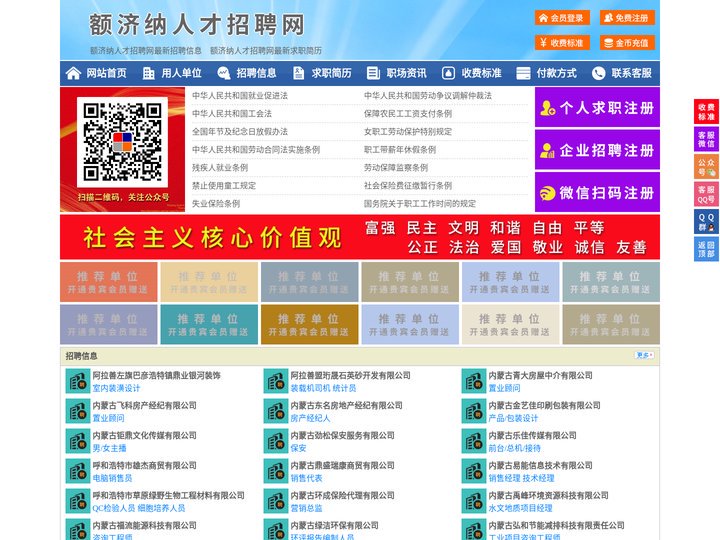Open 联系客服 navigation item

pyautogui.click(x=631, y=73)
